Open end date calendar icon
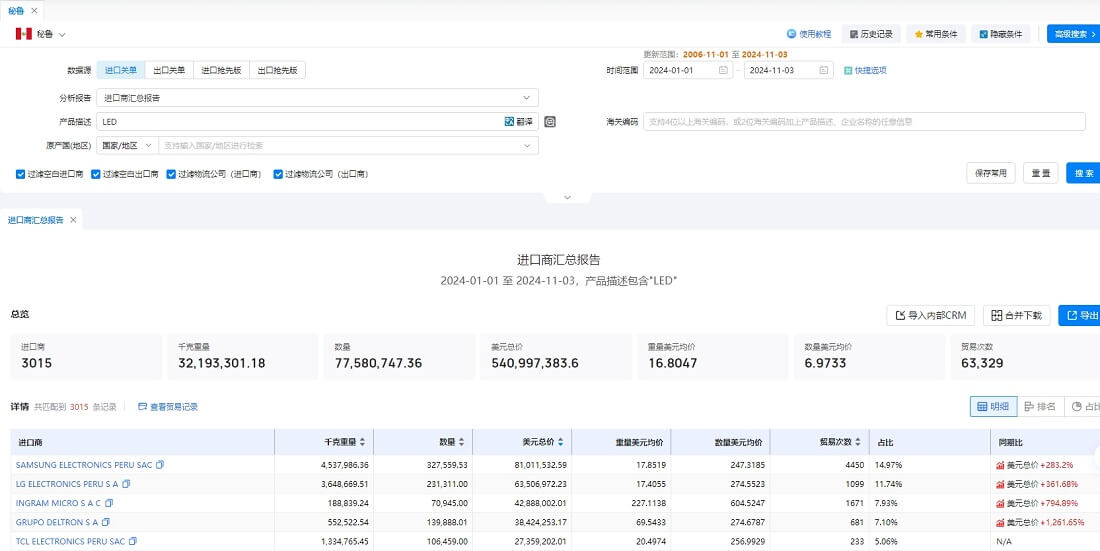The image size is (1100, 551). pos(824,70)
